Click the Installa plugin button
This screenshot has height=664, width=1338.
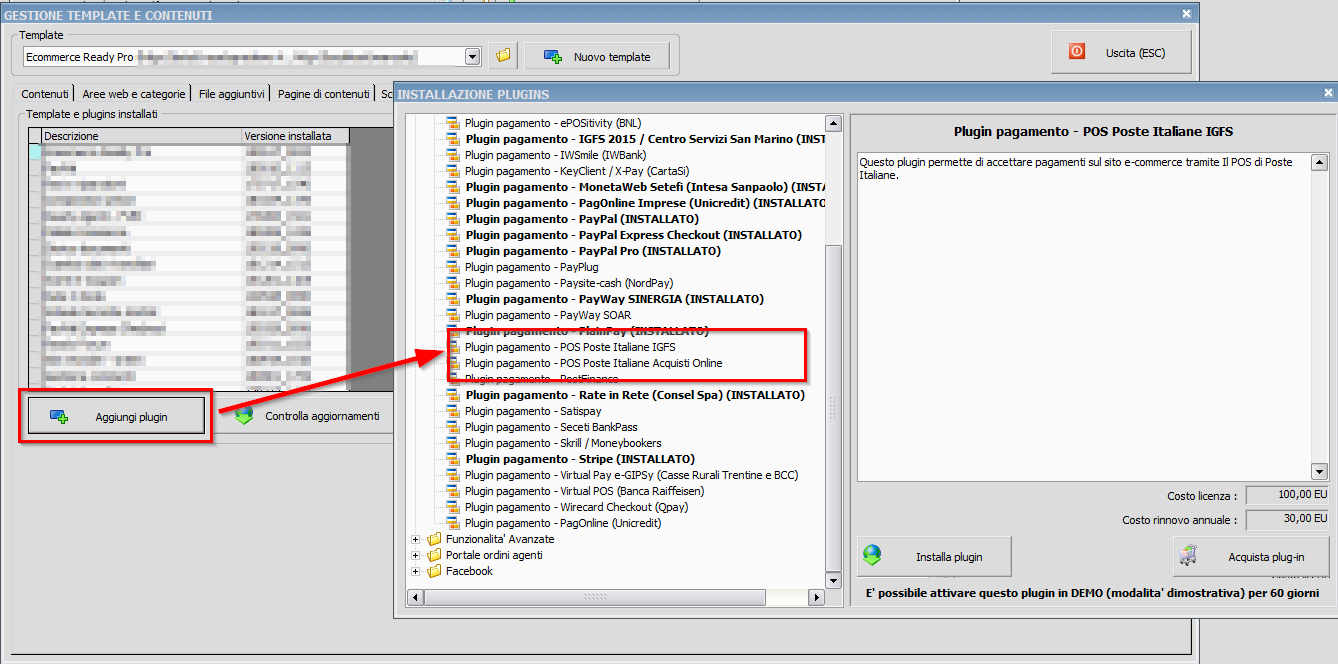click(934, 557)
